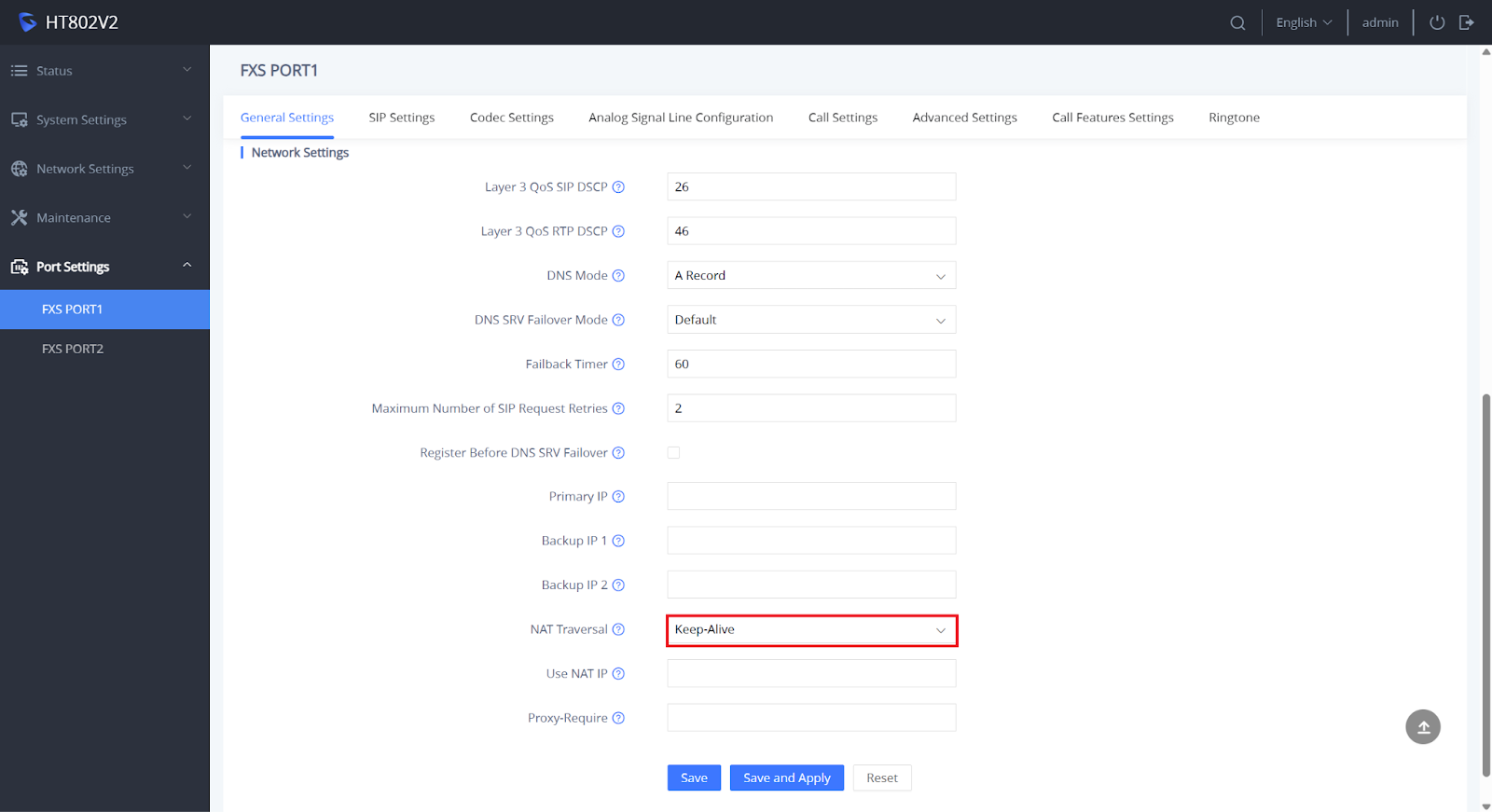The image size is (1492, 812).
Task: Open help icon beside DNS Mode
Action: pyautogui.click(x=618, y=275)
